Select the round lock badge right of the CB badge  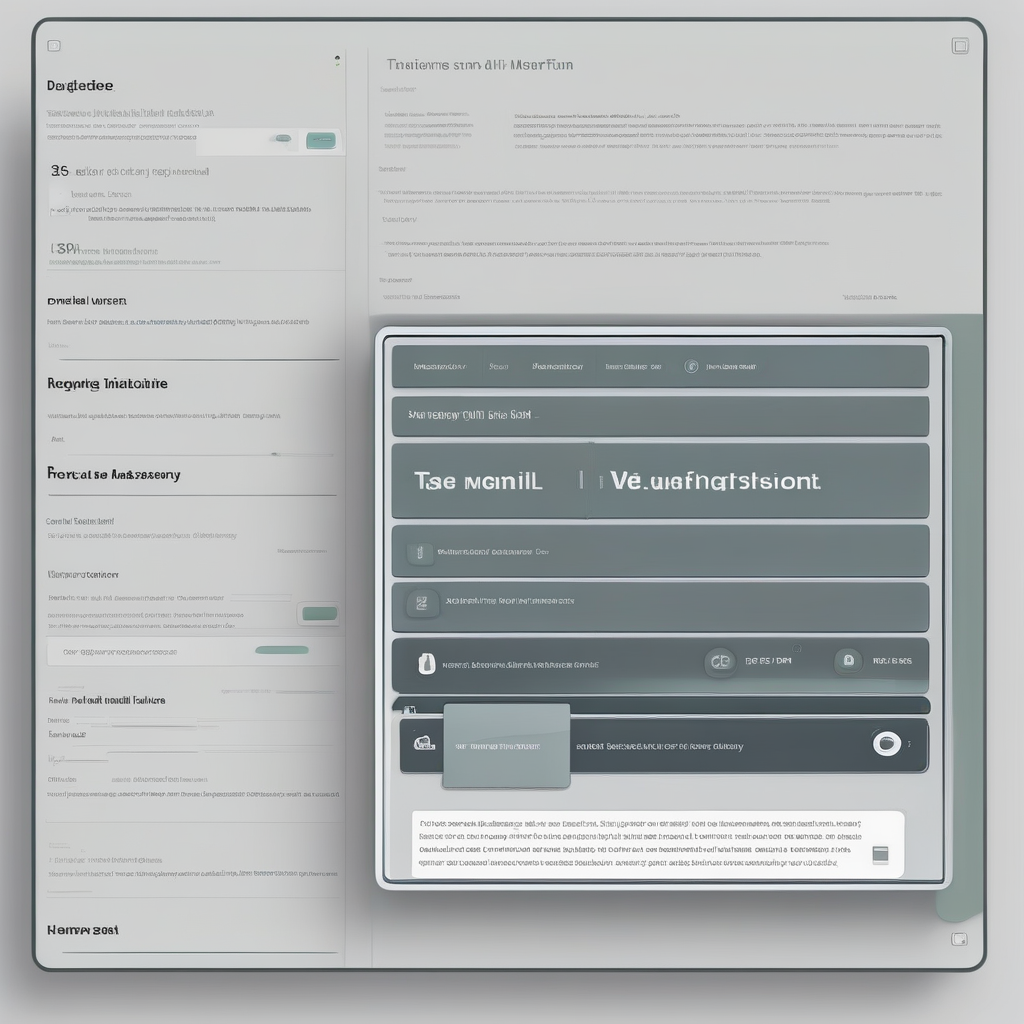(x=847, y=662)
